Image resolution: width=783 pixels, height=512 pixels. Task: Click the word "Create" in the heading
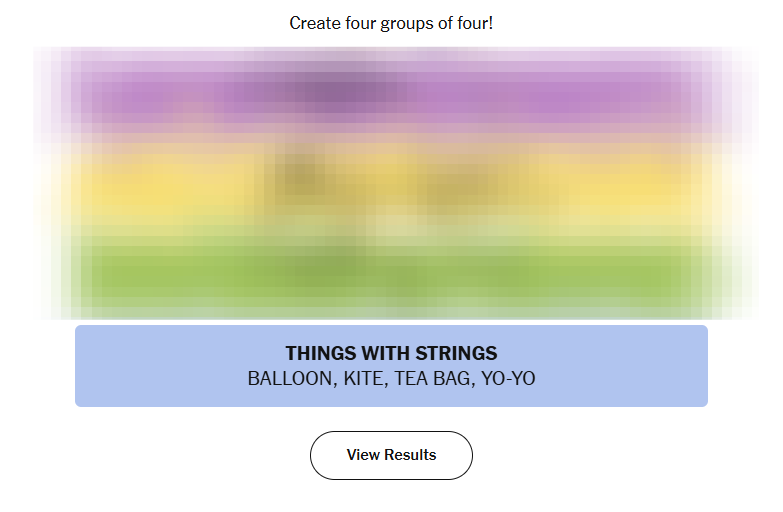313,23
